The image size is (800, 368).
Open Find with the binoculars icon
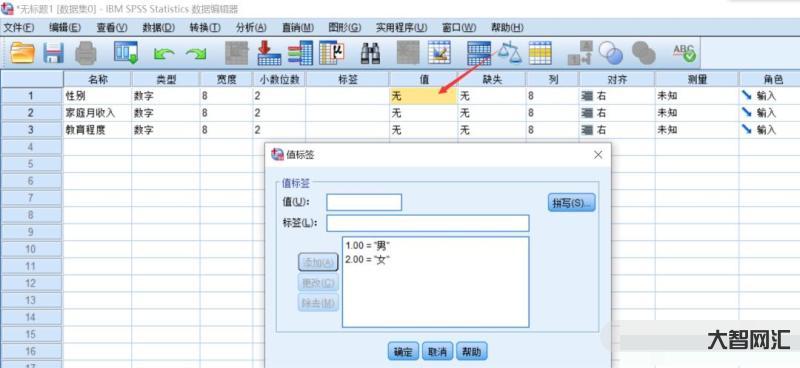[370, 53]
